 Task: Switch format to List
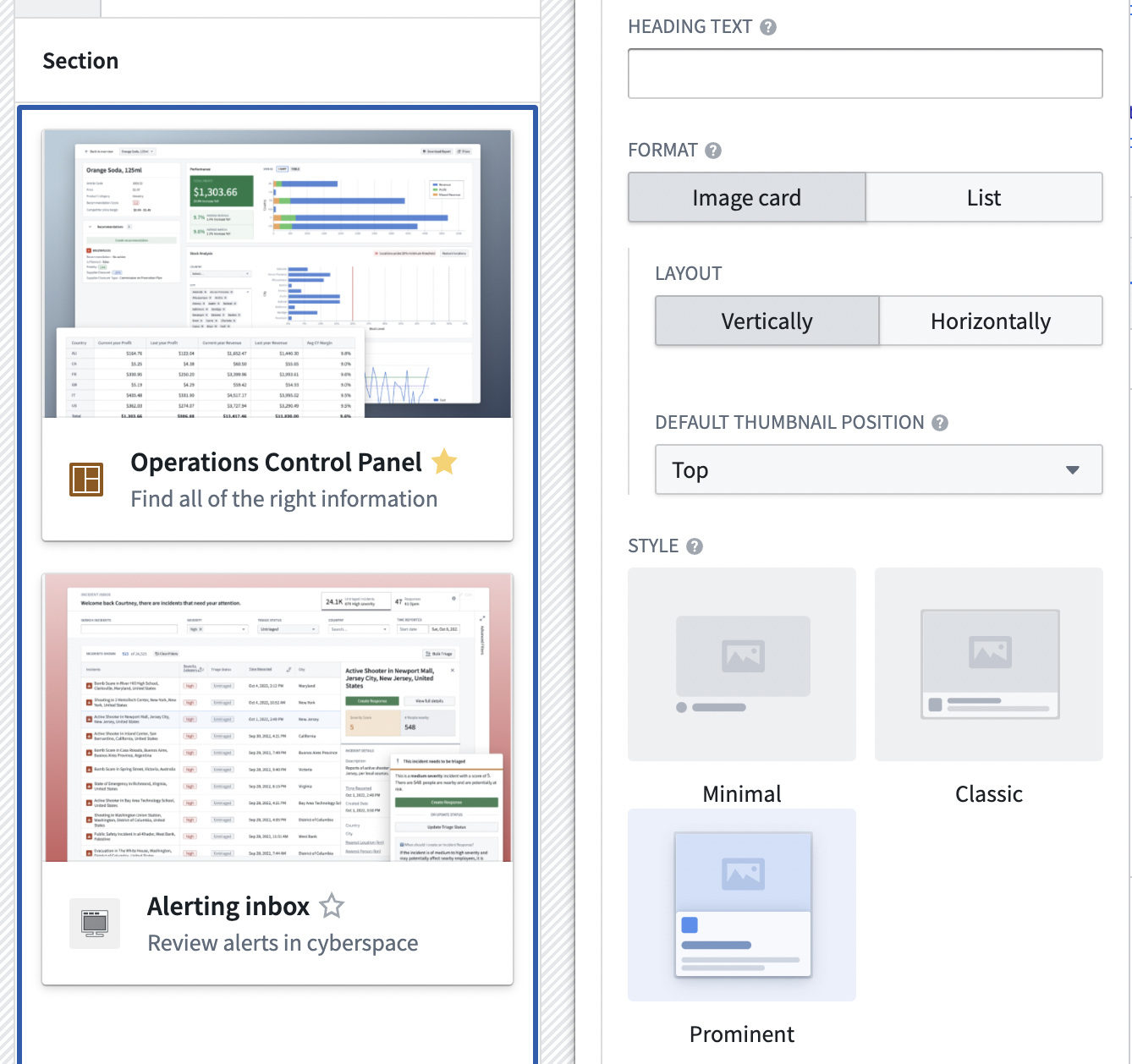984,197
